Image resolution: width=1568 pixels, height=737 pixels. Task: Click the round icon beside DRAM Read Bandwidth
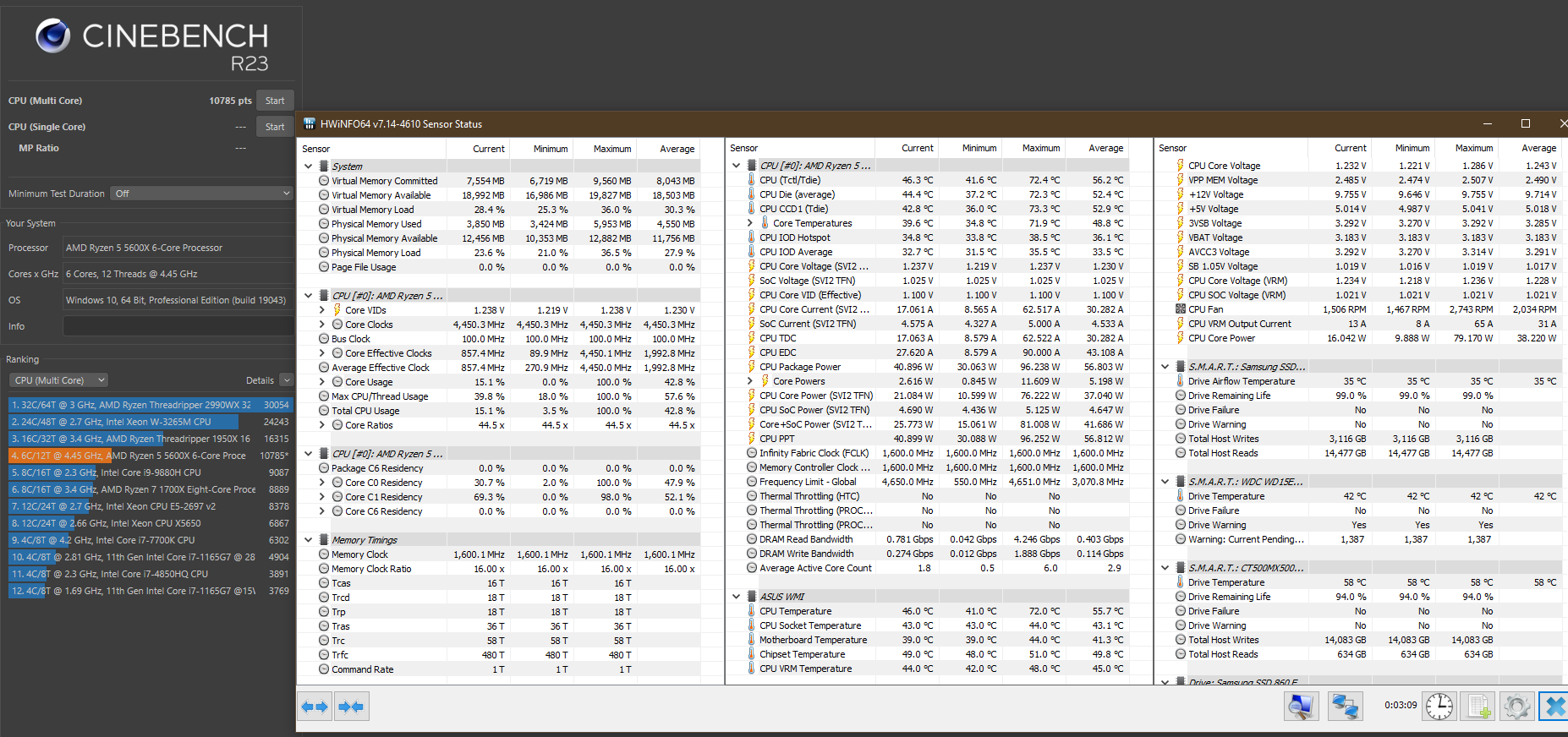[x=752, y=539]
